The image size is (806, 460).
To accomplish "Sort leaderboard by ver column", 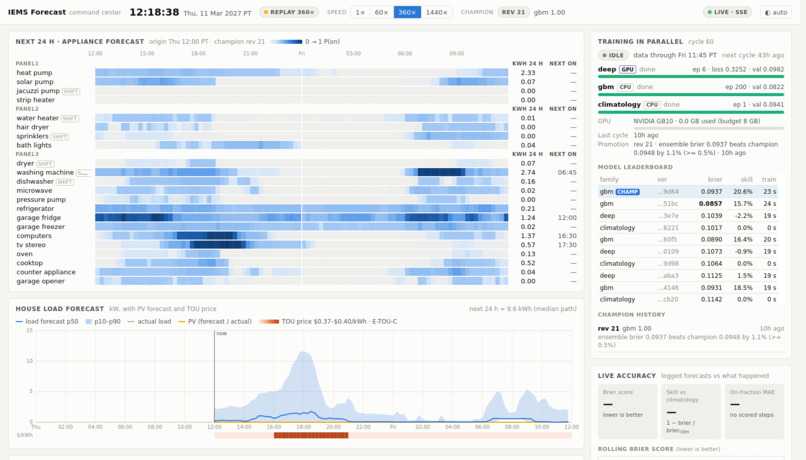I will [x=662, y=179].
